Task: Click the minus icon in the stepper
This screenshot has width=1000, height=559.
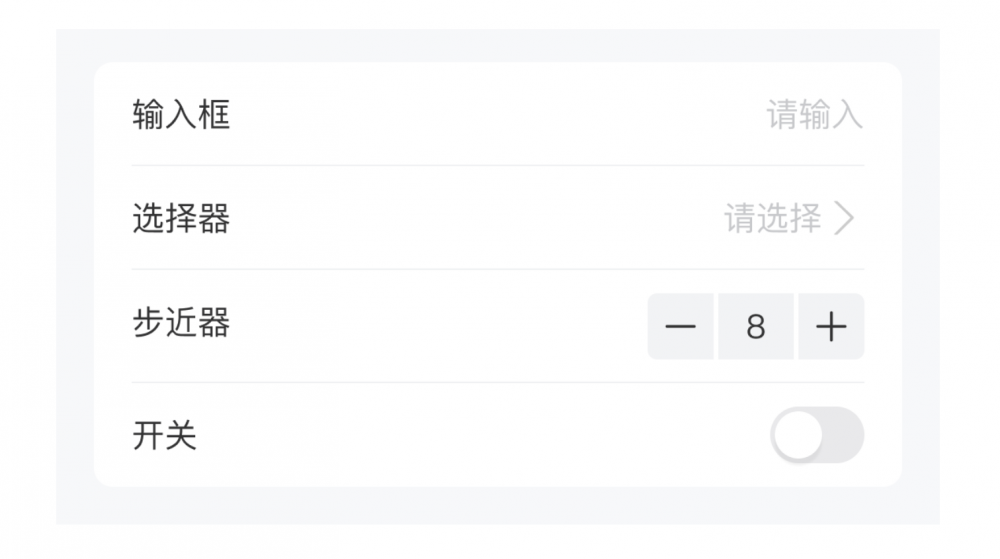Action: [680, 327]
